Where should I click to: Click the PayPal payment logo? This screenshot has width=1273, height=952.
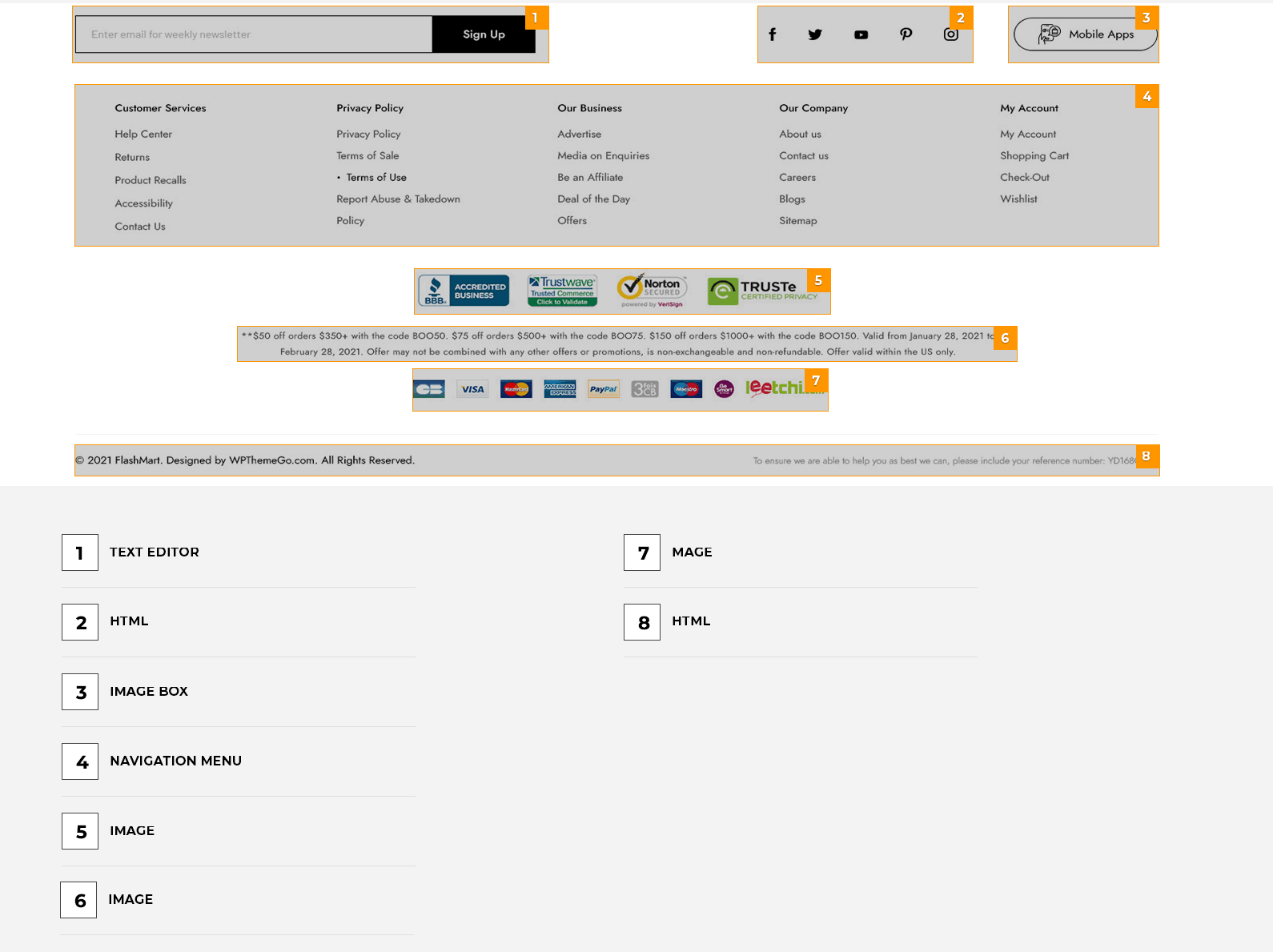pyautogui.click(x=604, y=389)
